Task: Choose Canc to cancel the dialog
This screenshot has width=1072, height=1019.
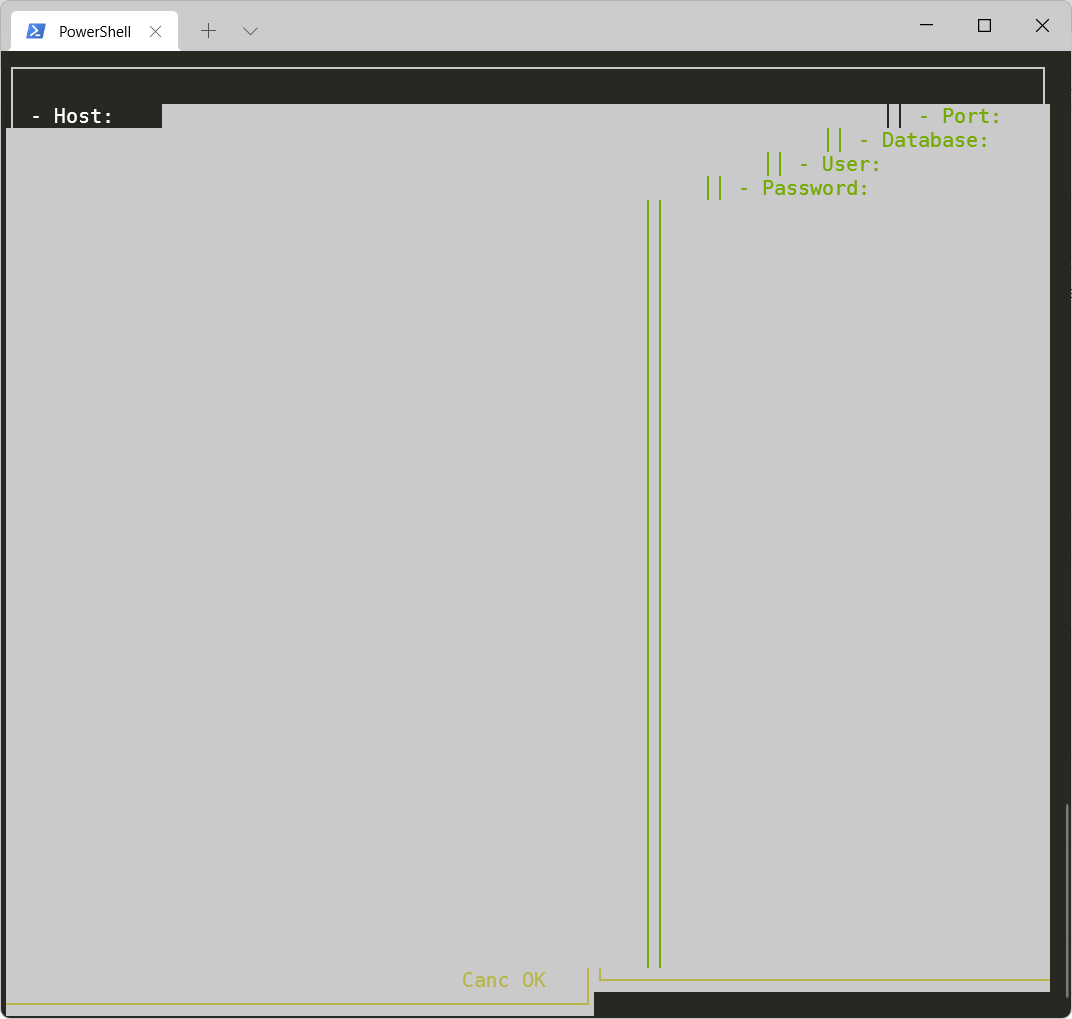Action: click(x=484, y=980)
